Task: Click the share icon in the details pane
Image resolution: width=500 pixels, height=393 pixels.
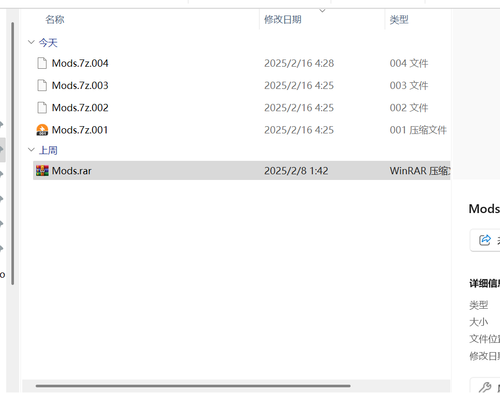Action: (485, 240)
